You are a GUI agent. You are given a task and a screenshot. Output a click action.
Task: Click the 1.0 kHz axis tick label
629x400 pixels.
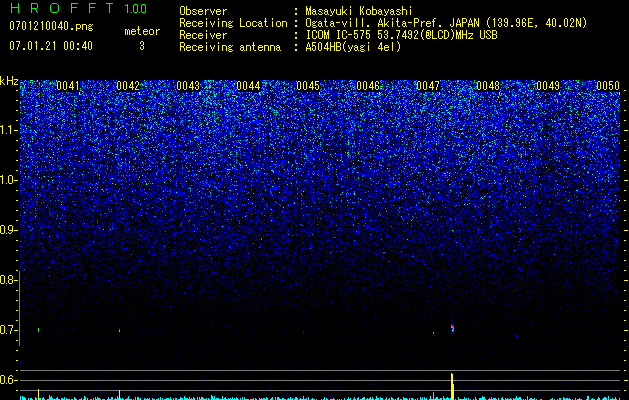point(8,181)
